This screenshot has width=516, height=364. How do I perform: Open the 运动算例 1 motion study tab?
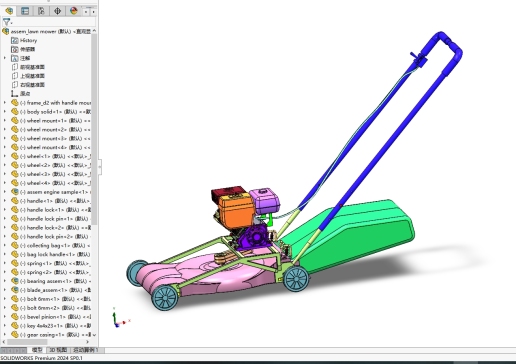(x=86, y=350)
